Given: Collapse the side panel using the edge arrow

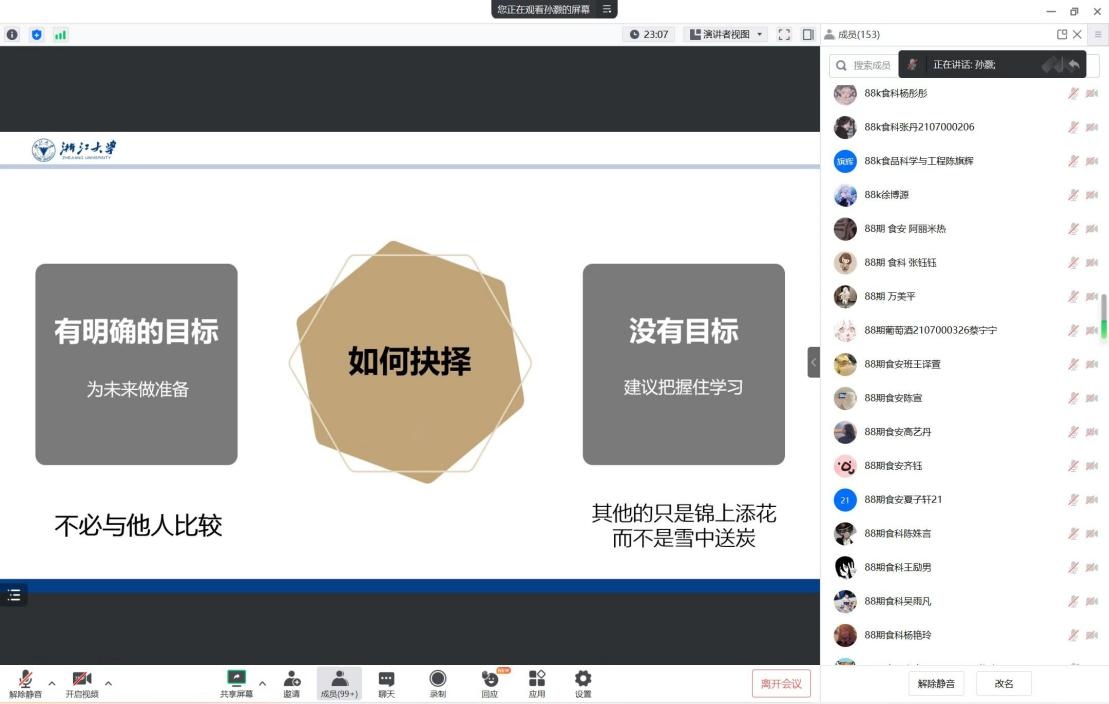Looking at the screenshot, I should pos(813,362).
